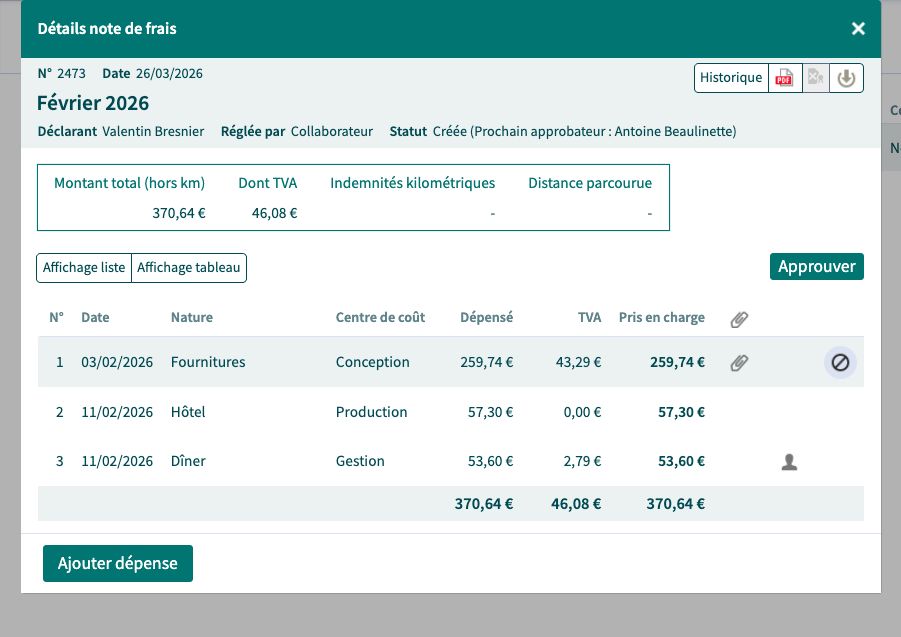Click the person icon on the Dîner row
The height and width of the screenshot is (637, 901).
coord(790,462)
